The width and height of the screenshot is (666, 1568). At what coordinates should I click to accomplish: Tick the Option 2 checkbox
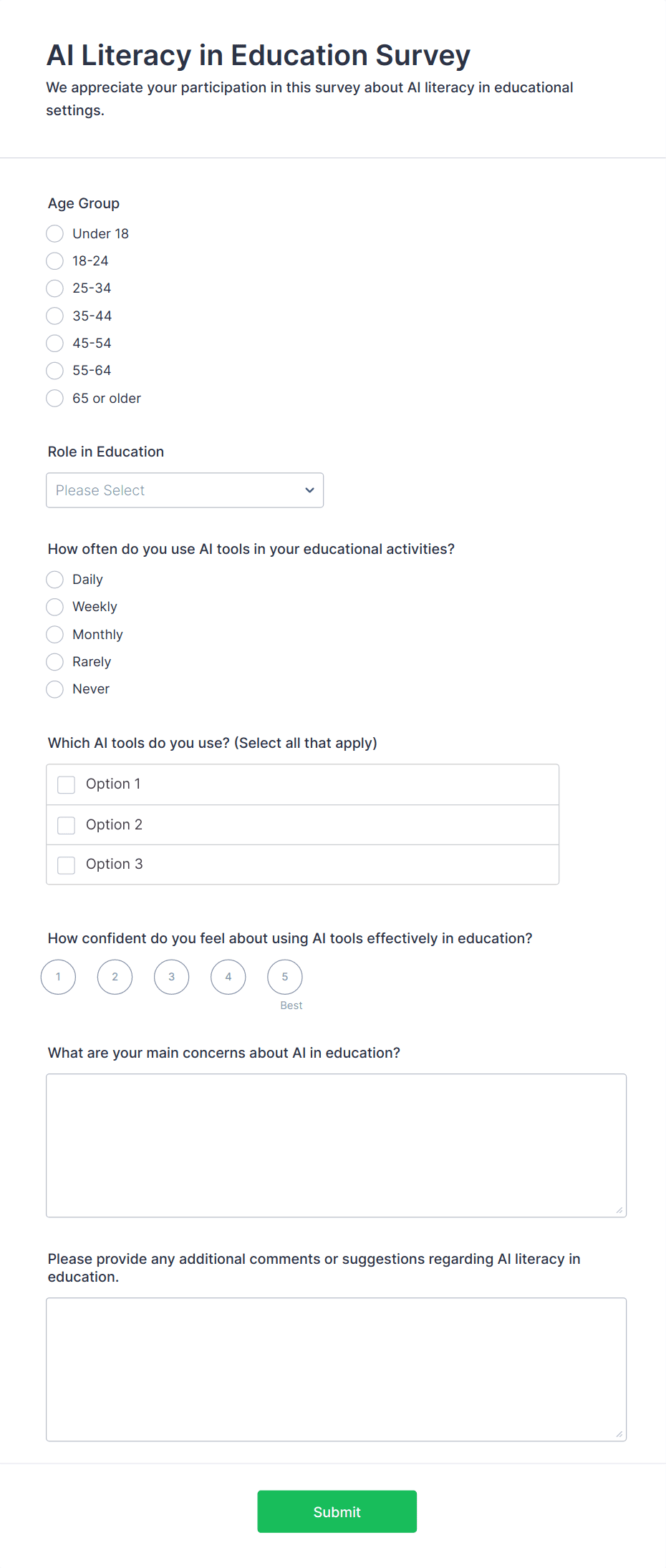[67, 825]
